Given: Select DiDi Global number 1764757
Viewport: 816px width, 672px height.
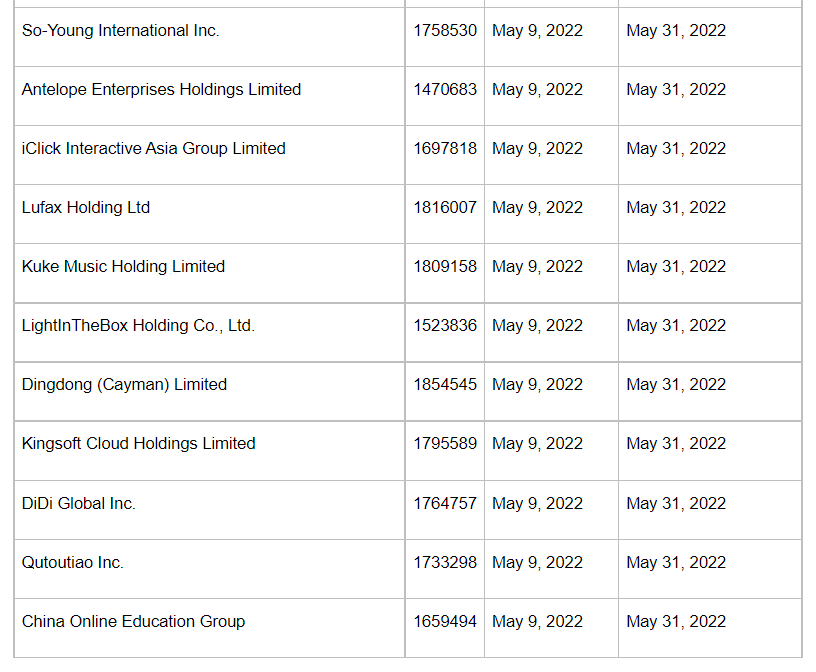Looking at the screenshot, I should (x=445, y=504).
